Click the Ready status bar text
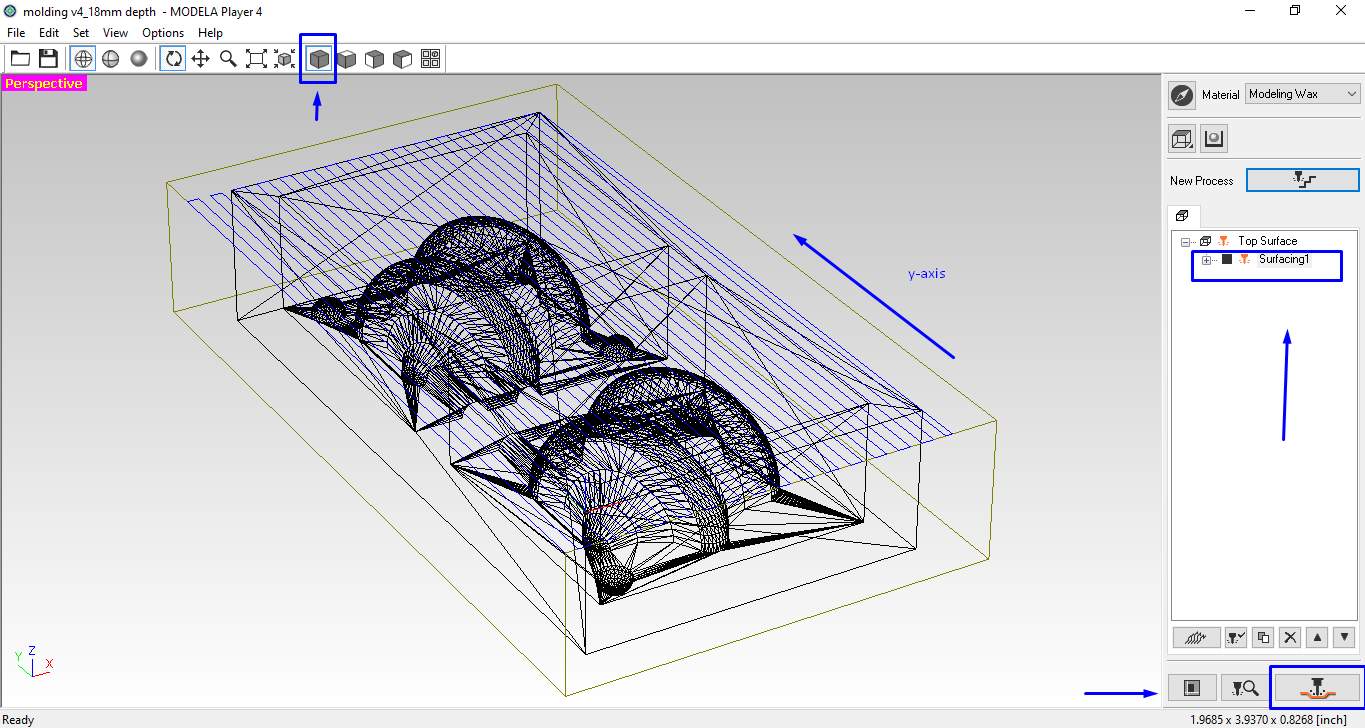Image resolution: width=1365 pixels, height=728 pixels. click(19, 720)
